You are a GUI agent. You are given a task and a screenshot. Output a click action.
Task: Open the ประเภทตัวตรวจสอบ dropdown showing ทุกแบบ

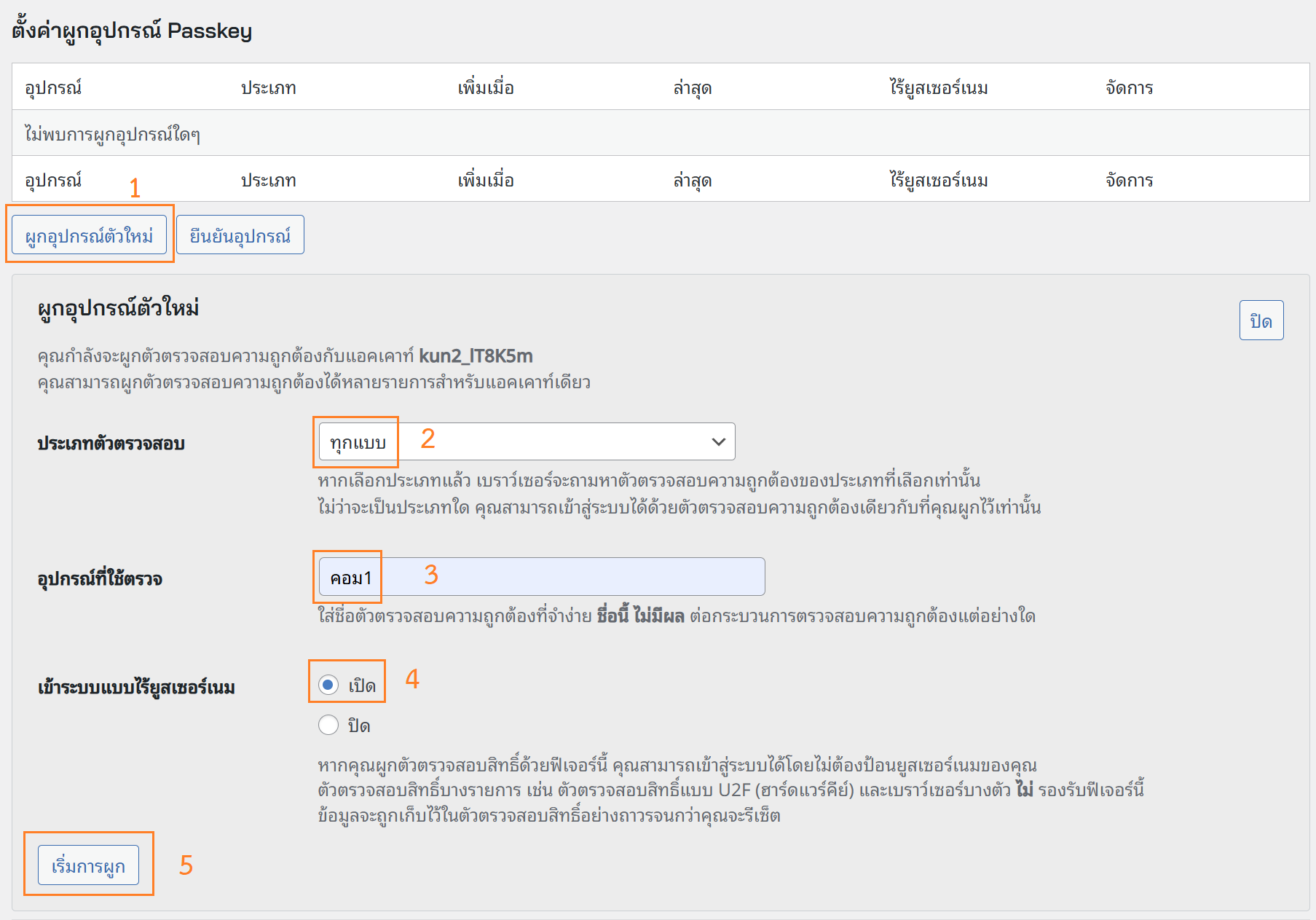click(x=527, y=441)
